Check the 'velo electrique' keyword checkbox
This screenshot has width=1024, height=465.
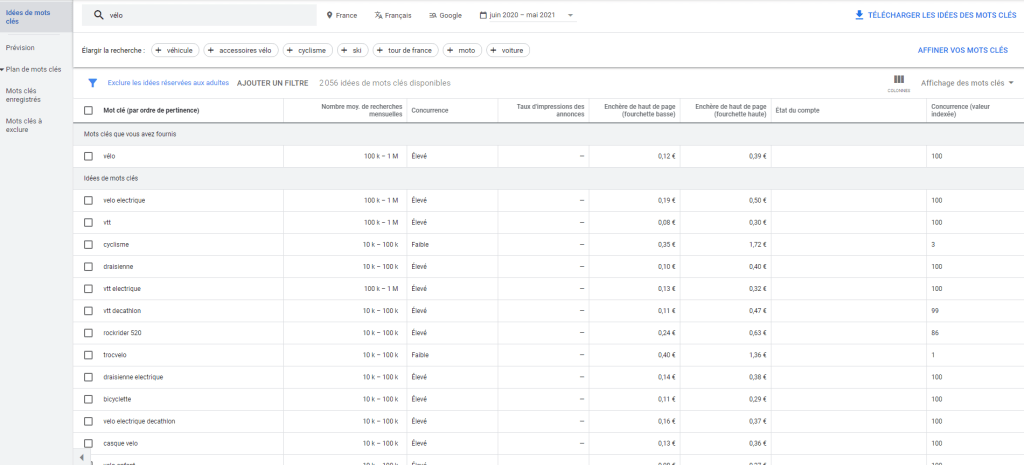tap(88, 200)
